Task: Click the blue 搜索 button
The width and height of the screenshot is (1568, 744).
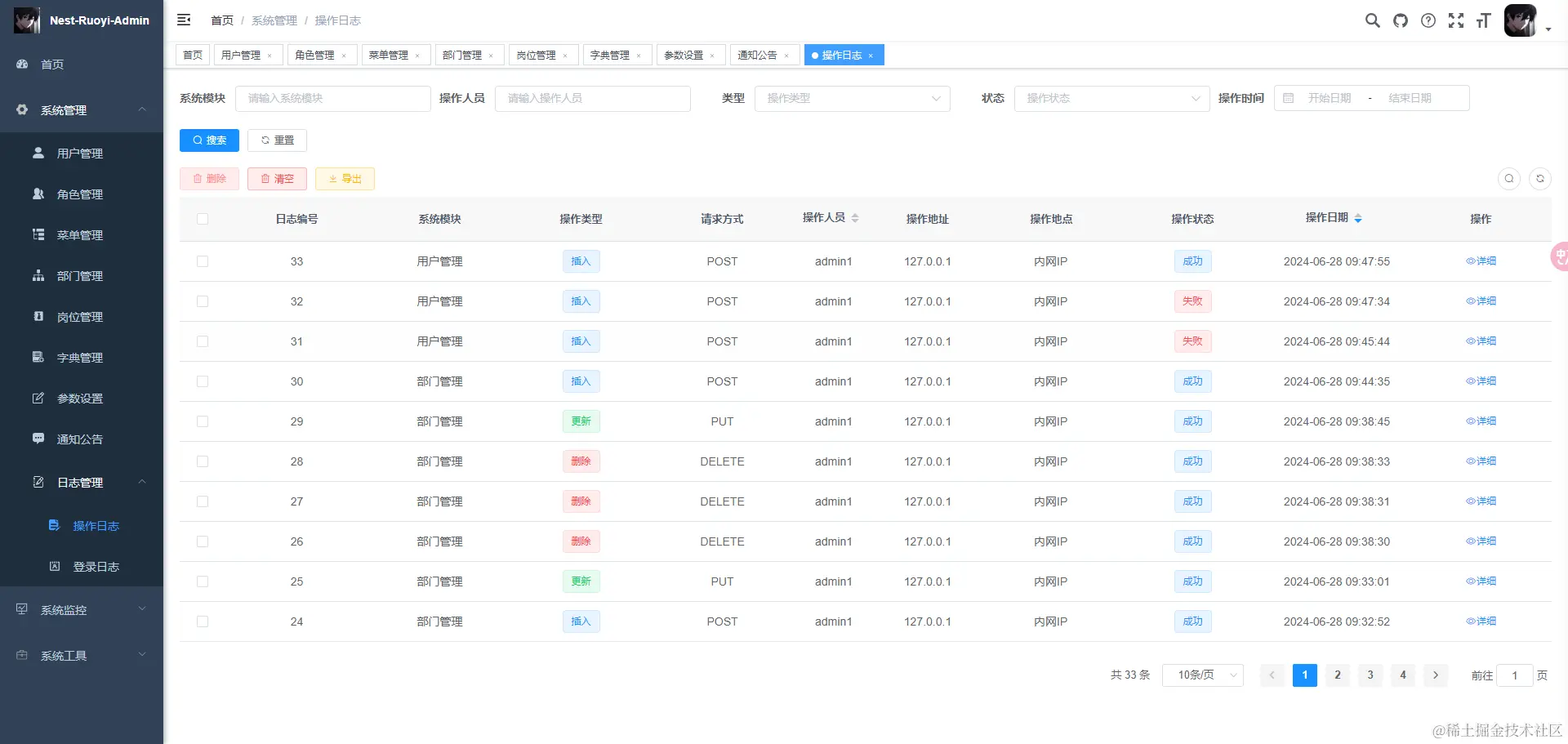Action: pos(209,140)
